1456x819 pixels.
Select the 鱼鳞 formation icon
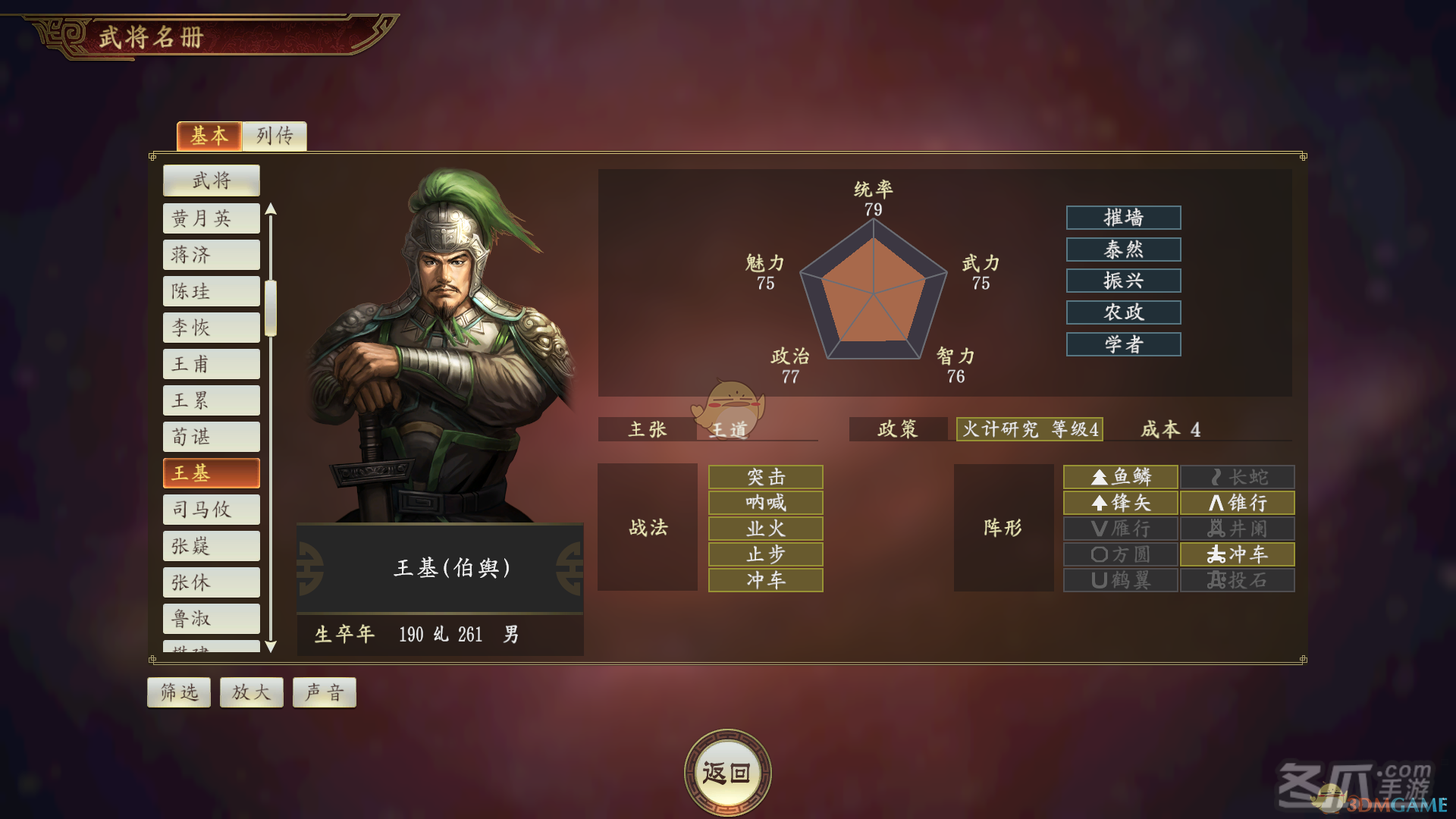pyautogui.click(x=1120, y=477)
